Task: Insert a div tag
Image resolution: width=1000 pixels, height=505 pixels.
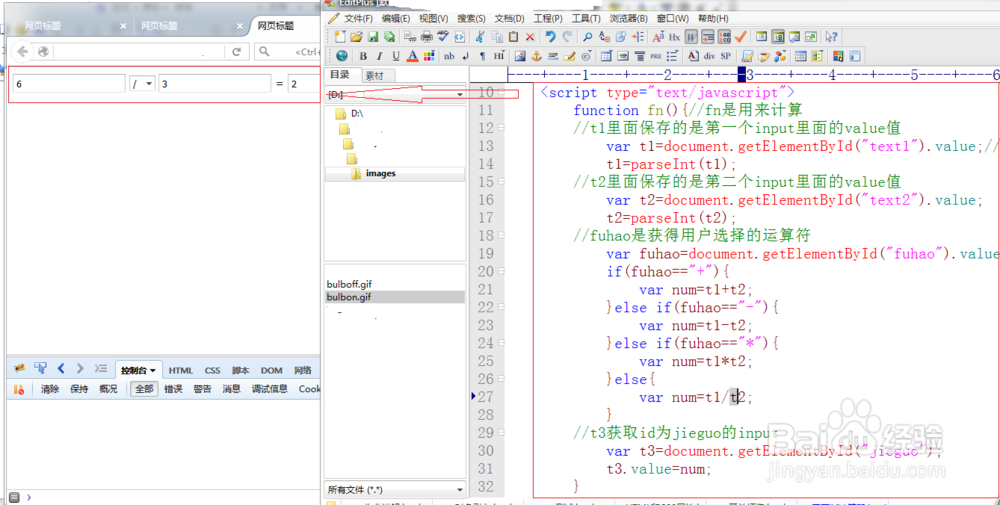Action: [x=709, y=55]
